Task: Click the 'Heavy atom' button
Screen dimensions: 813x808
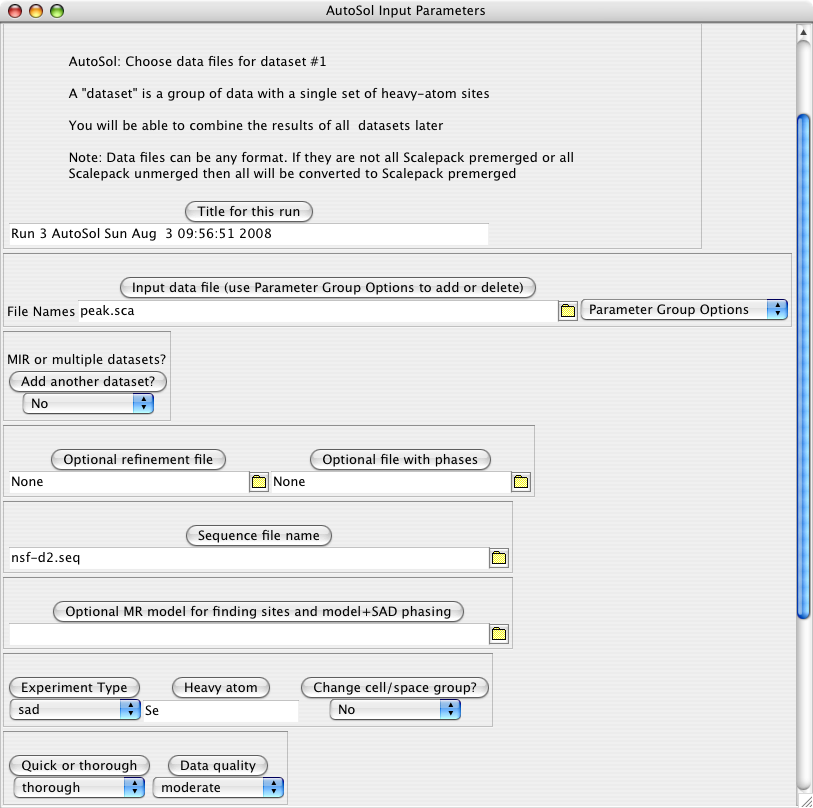Action: pyautogui.click(x=220, y=688)
